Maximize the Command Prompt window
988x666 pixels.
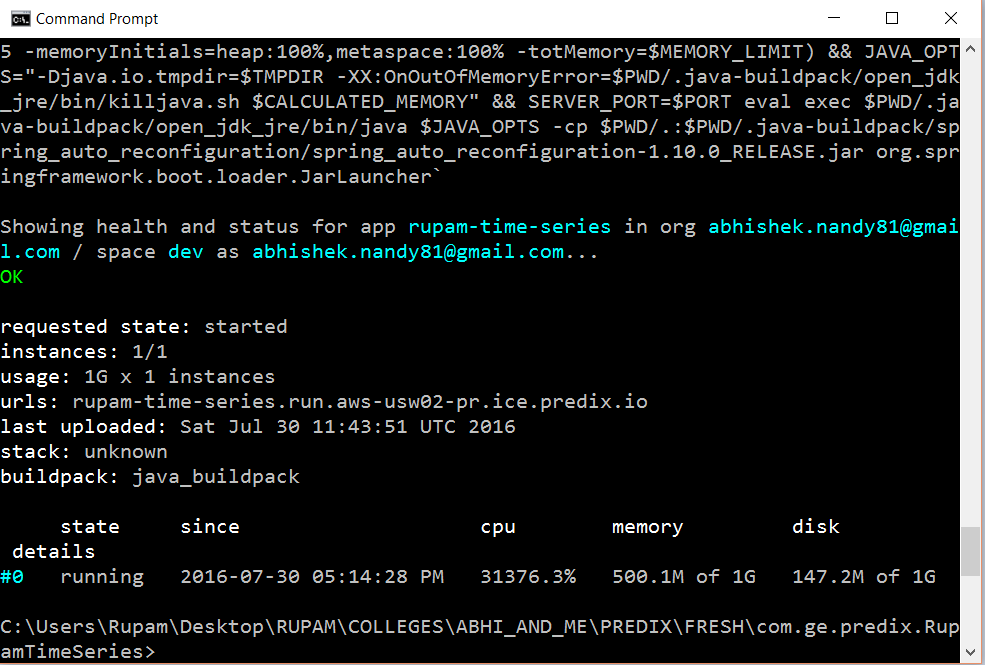point(892,18)
